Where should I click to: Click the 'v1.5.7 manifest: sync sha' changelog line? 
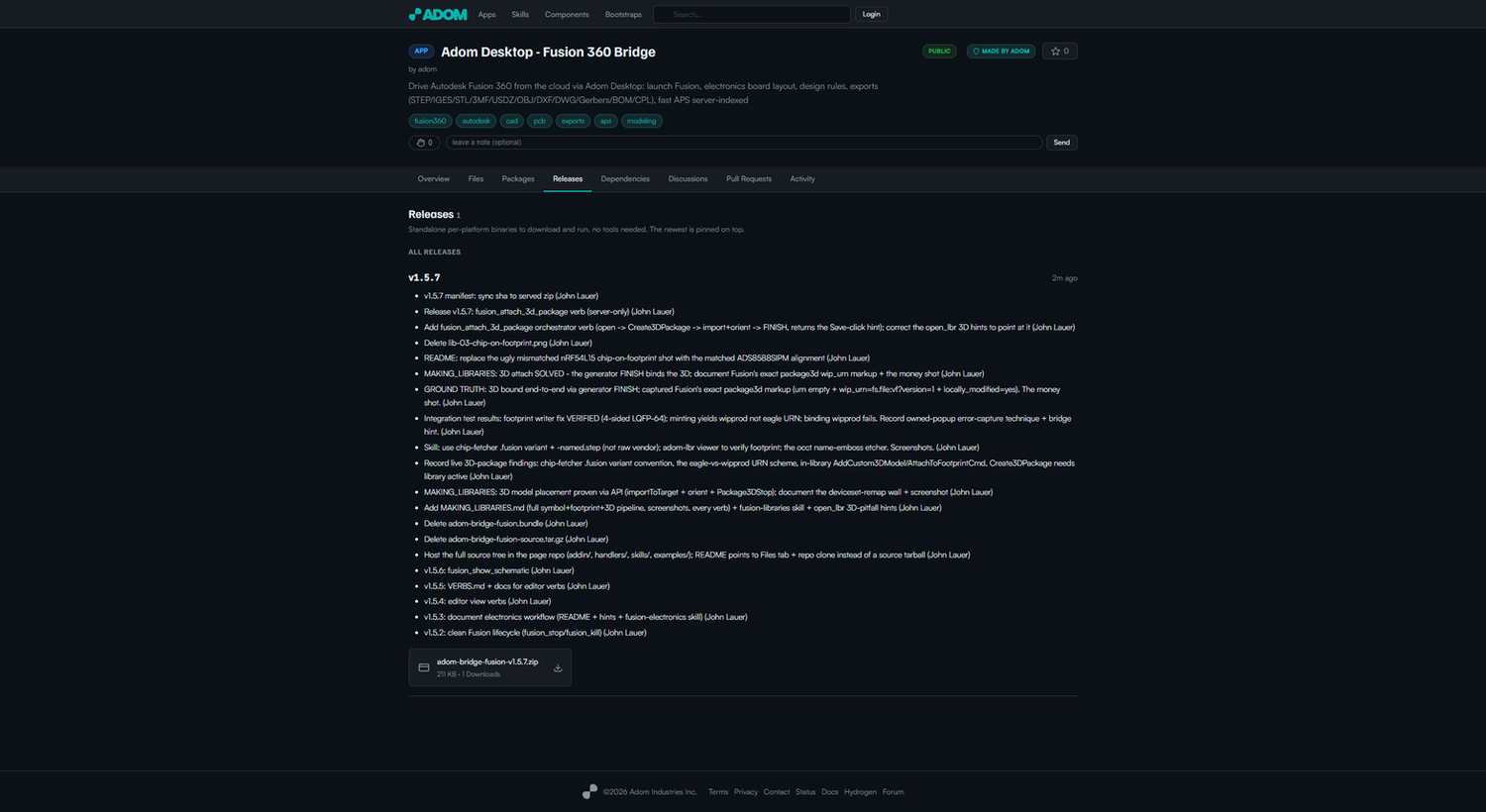click(511, 296)
